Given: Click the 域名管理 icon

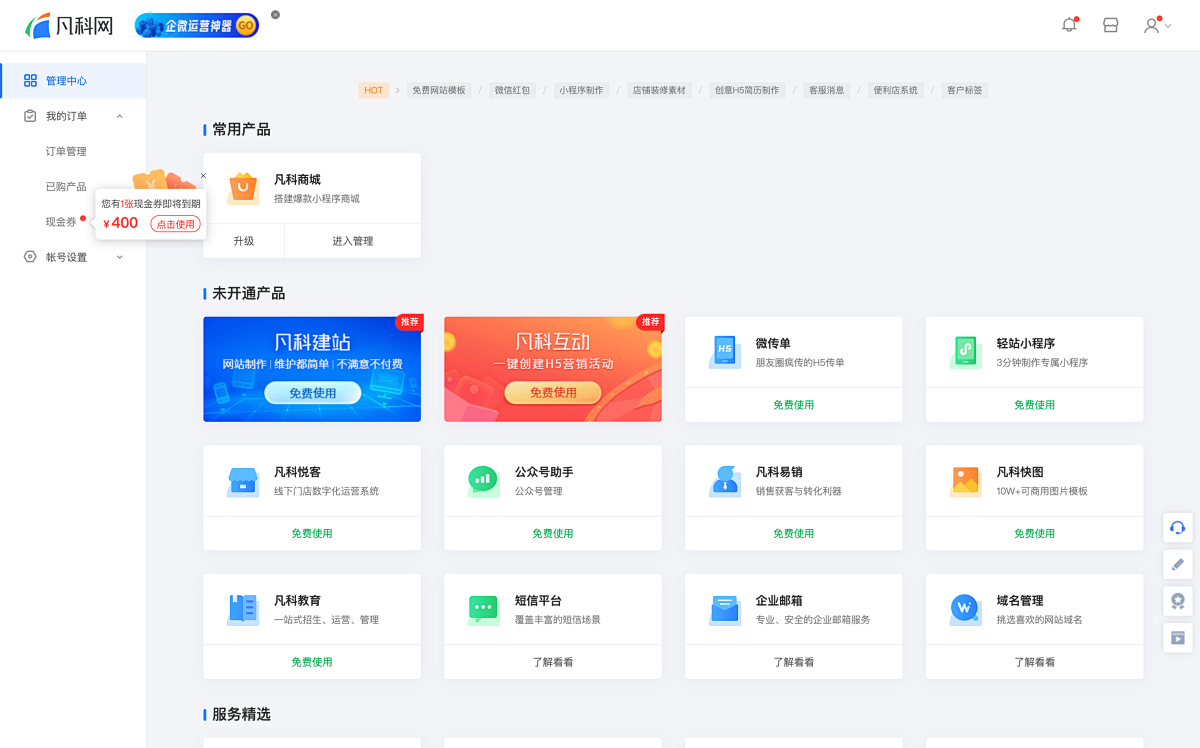Looking at the screenshot, I should 965,609.
